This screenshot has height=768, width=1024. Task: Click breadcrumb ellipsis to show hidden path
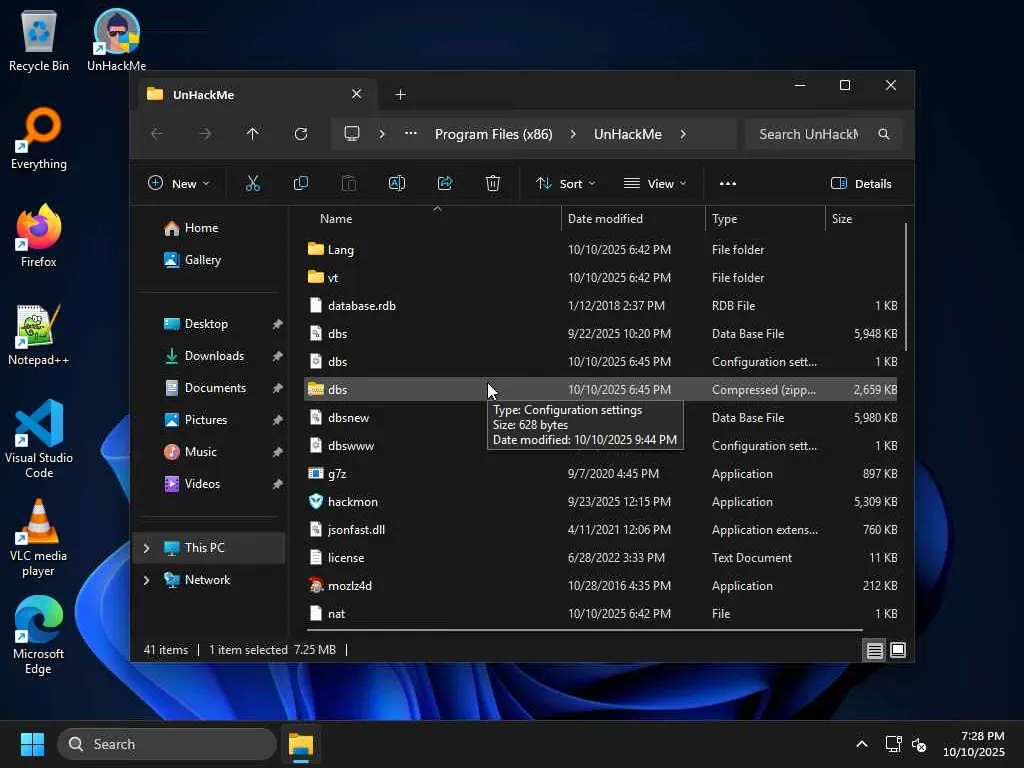click(410, 134)
